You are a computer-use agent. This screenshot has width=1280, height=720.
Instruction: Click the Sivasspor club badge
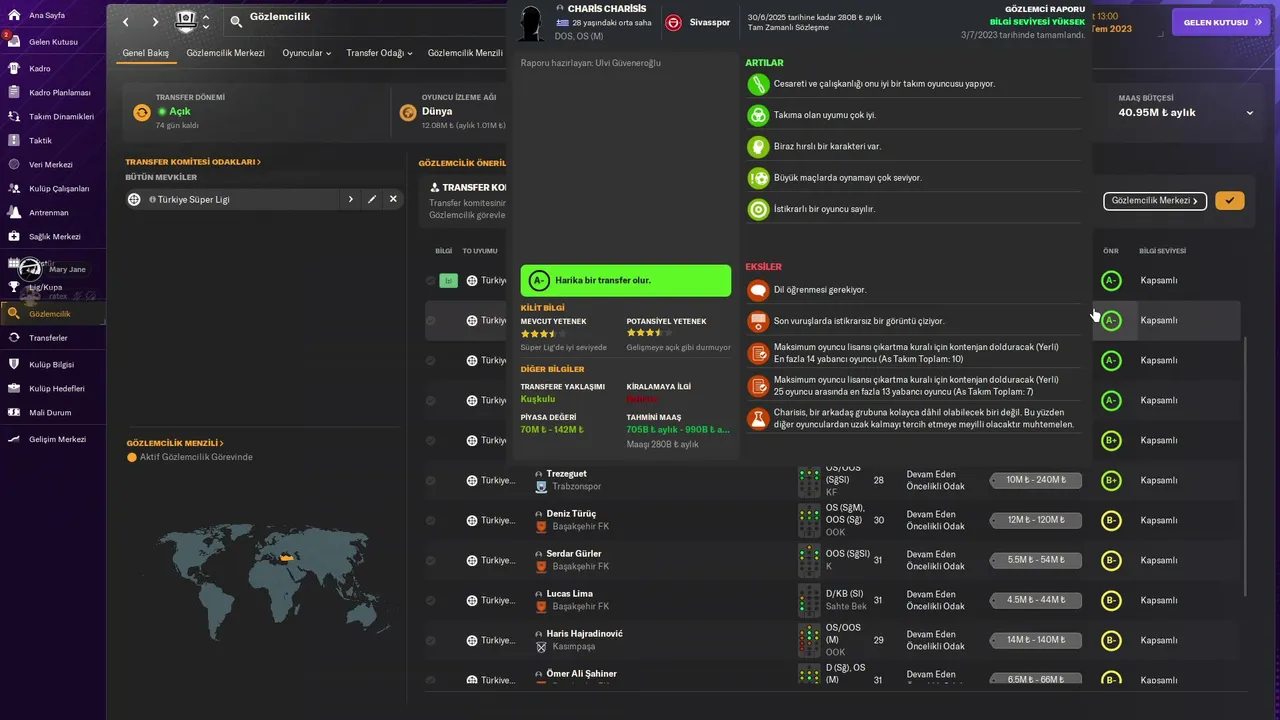click(x=673, y=22)
